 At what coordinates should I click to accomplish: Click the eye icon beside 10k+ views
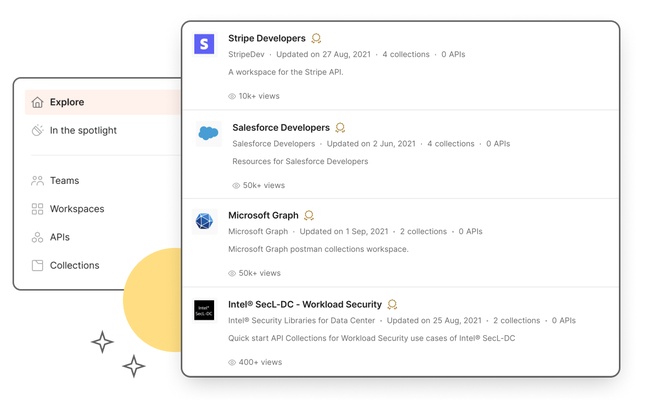tap(232, 96)
